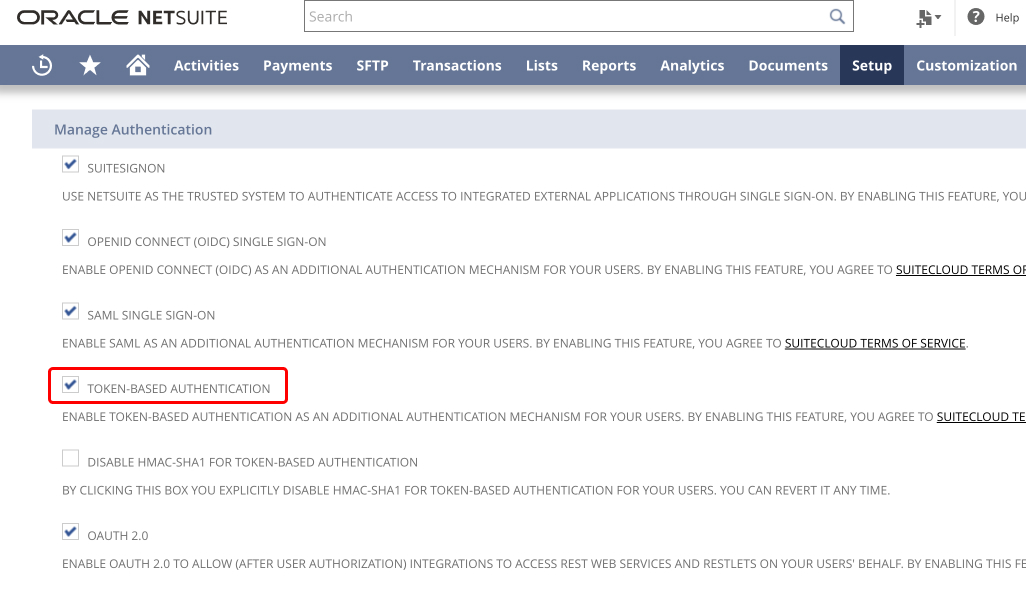
Task: Uncheck SAML SINGLE SIGN-ON
Action: pyautogui.click(x=70, y=310)
